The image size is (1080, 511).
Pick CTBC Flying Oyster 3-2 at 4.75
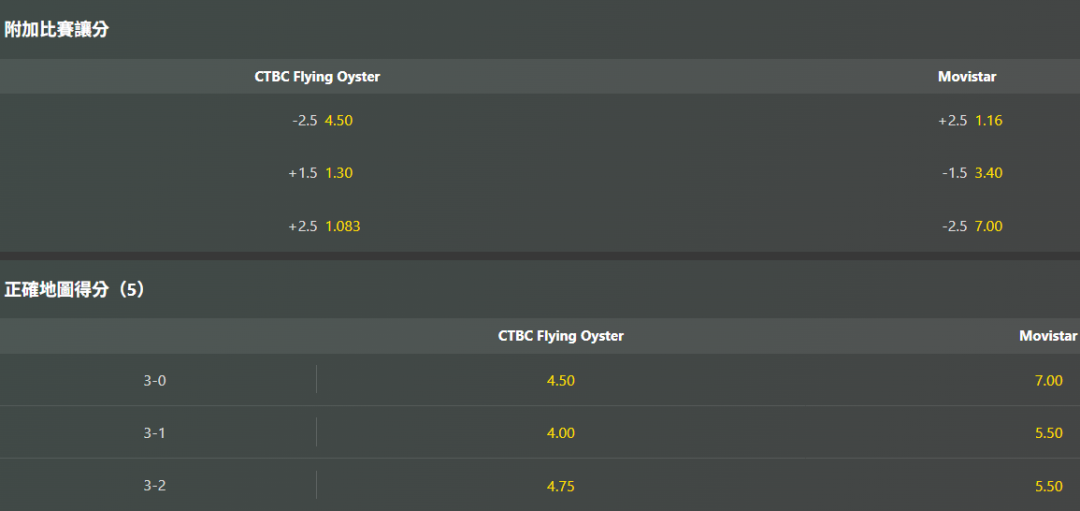point(561,486)
